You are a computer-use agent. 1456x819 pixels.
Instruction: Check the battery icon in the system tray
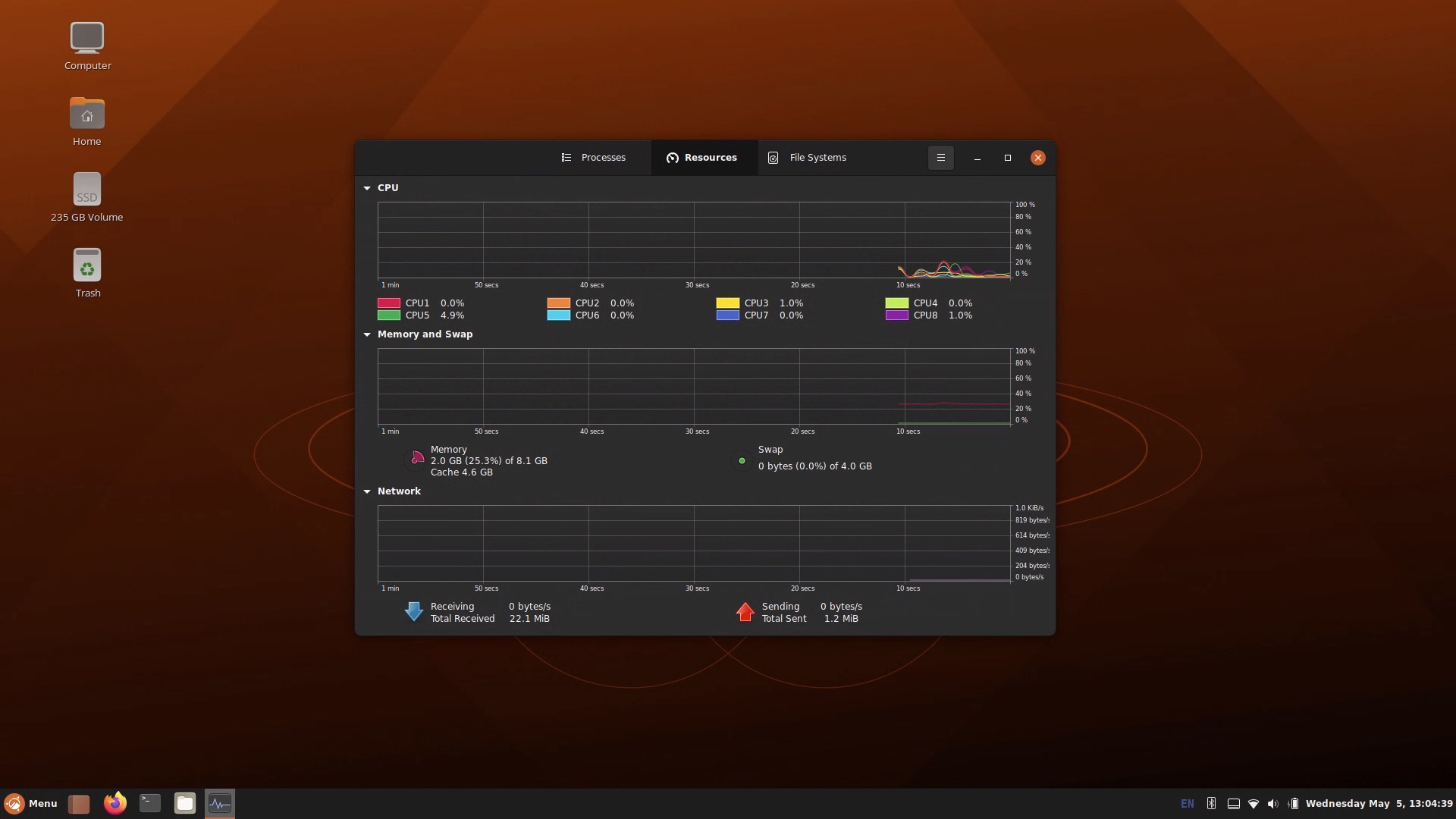[1294, 803]
